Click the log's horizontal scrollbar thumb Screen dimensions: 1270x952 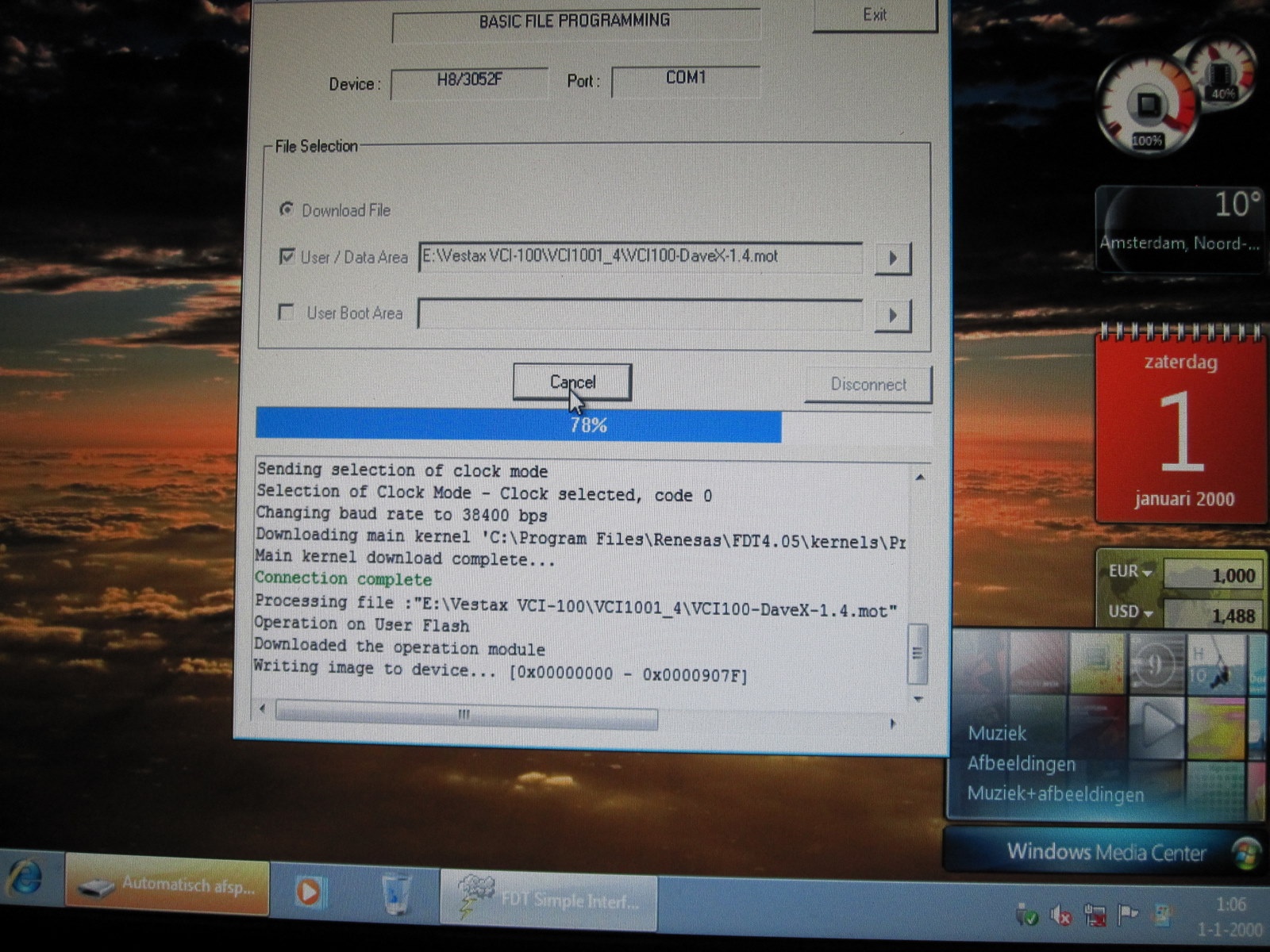tap(466, 716)
